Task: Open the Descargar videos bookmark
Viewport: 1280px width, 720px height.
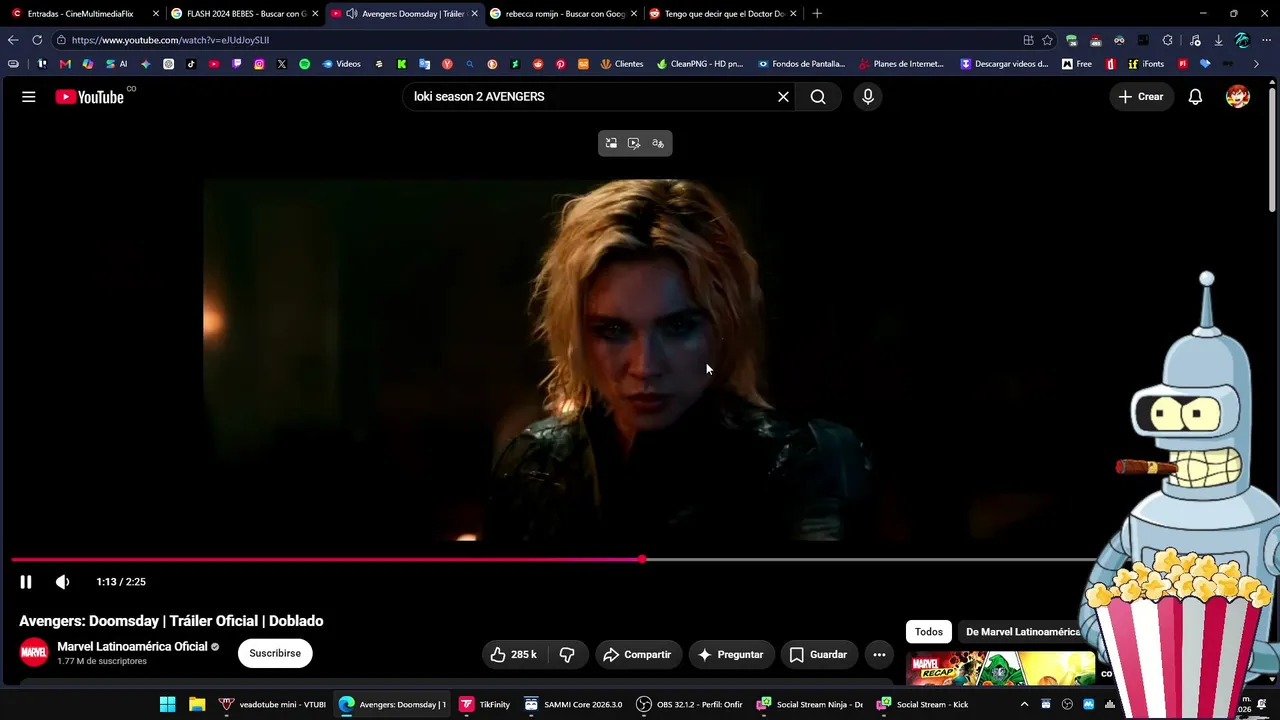Action: point(1004,64)
